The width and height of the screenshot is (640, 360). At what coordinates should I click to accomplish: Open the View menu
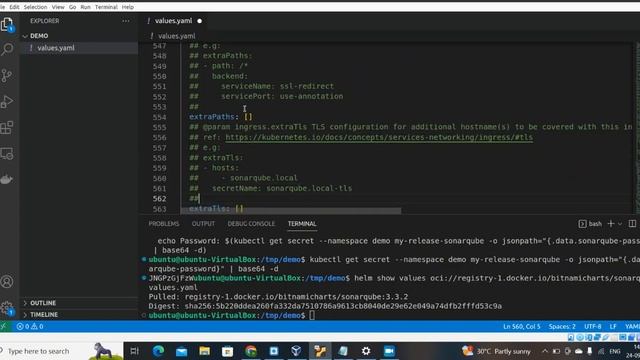(x=58, y=7)
